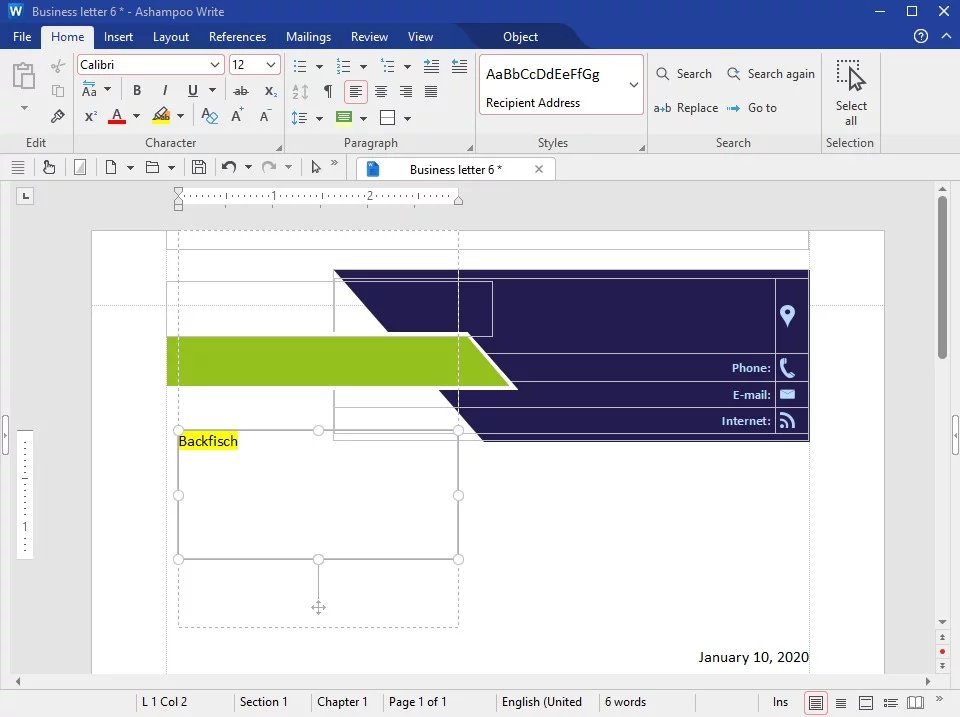Open the Insert ribbon tab
The image size is (960, 717).
(118, 37)
